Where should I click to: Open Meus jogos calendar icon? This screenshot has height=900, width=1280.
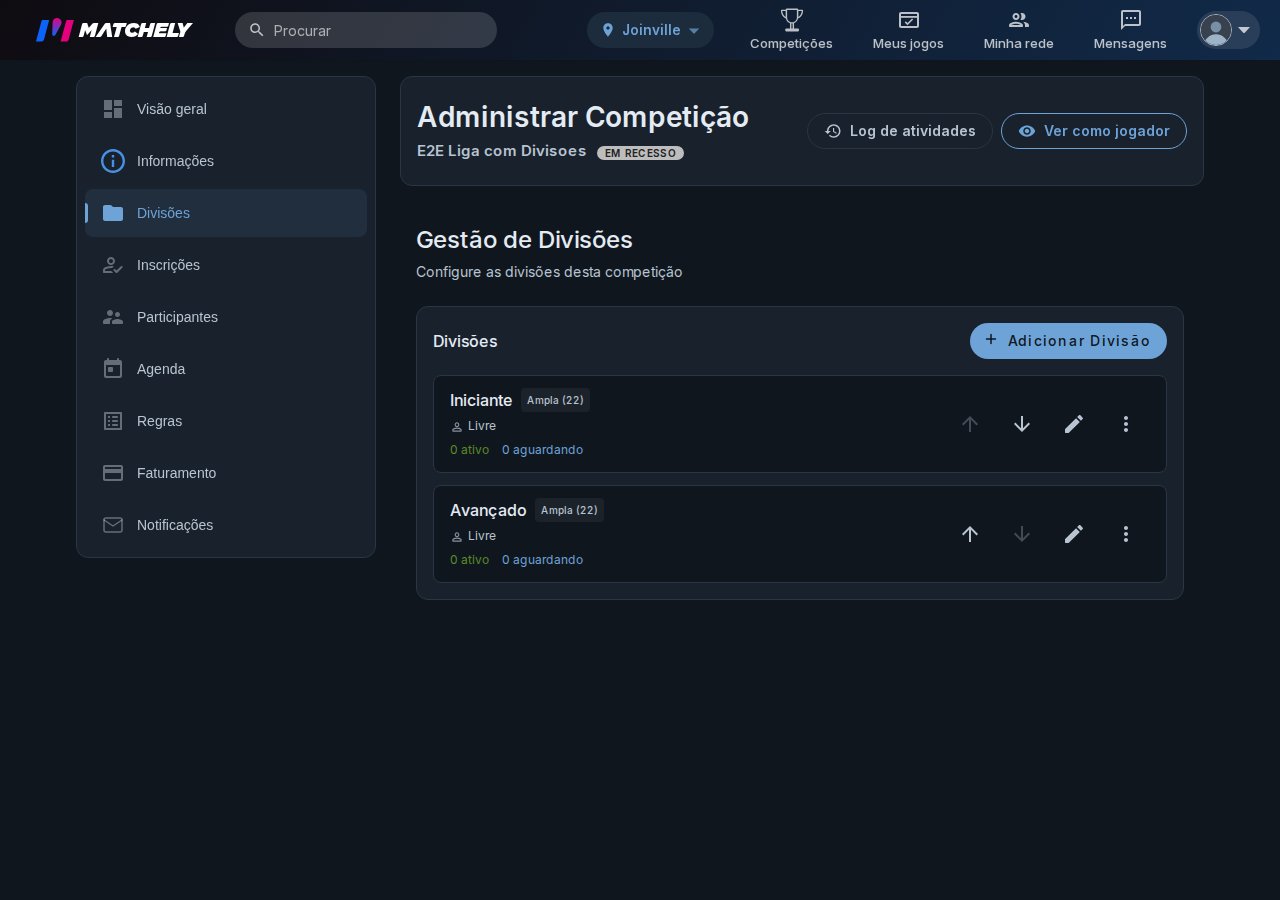click(x=908, y=19)
